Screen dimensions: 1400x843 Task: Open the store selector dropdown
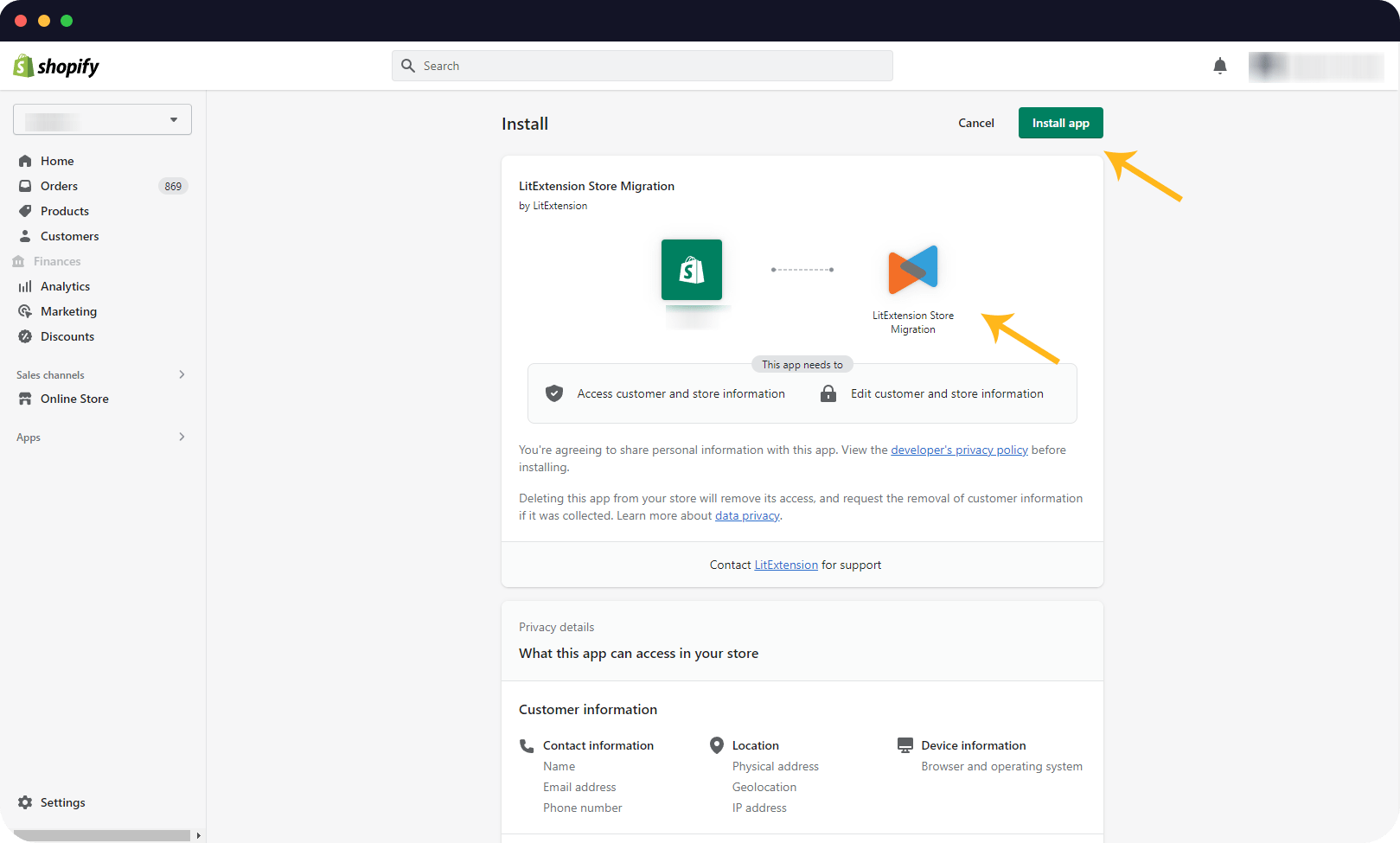click(x=102, y=119)
